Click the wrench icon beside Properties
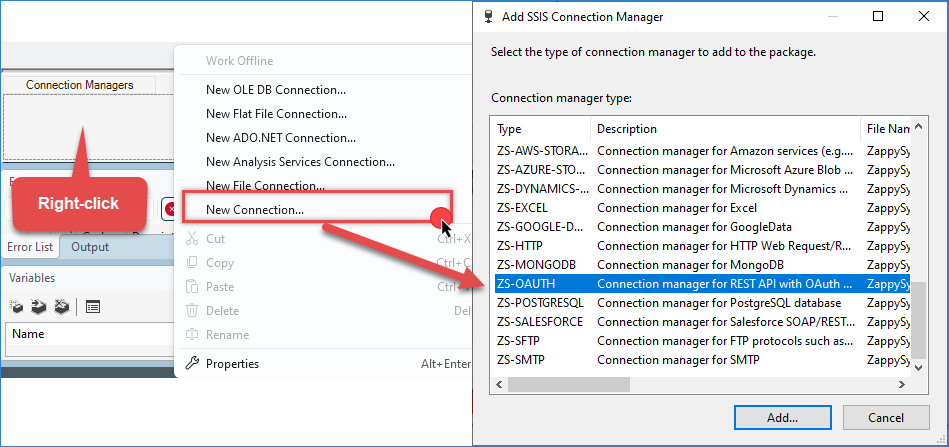This screenshot has height=447, width=949. [192, 364]
